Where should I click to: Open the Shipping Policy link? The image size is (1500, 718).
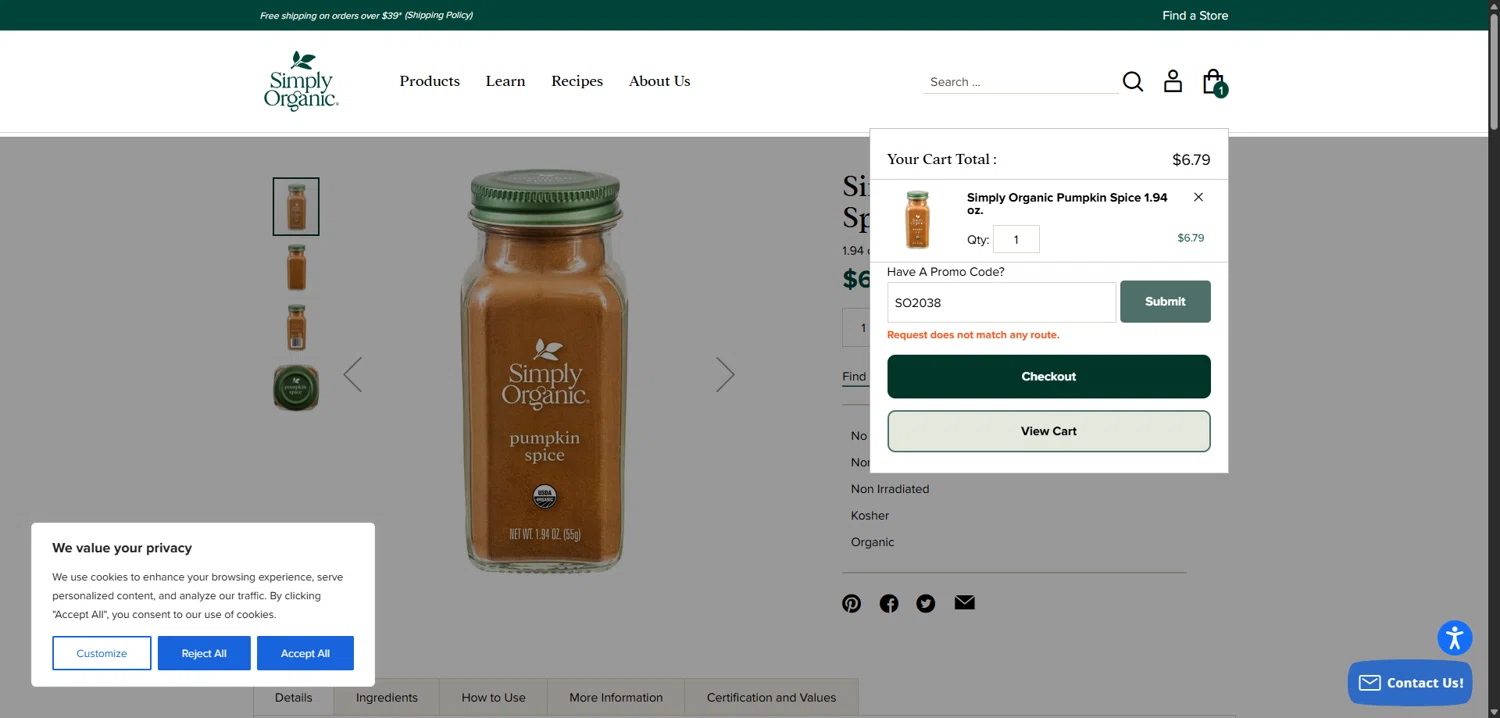click(x=438, y=15)
